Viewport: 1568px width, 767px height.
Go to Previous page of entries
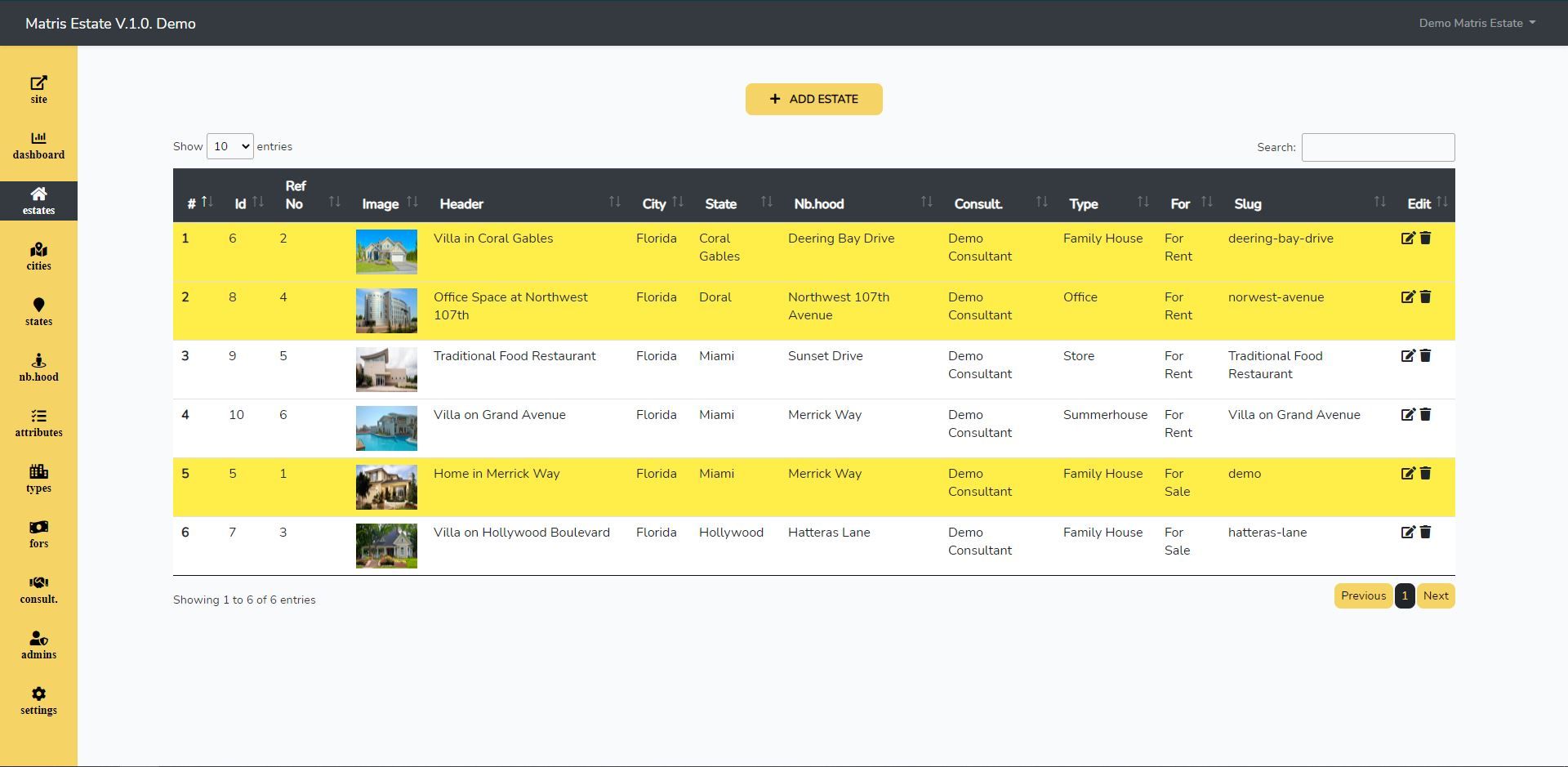coord(1363,595)
